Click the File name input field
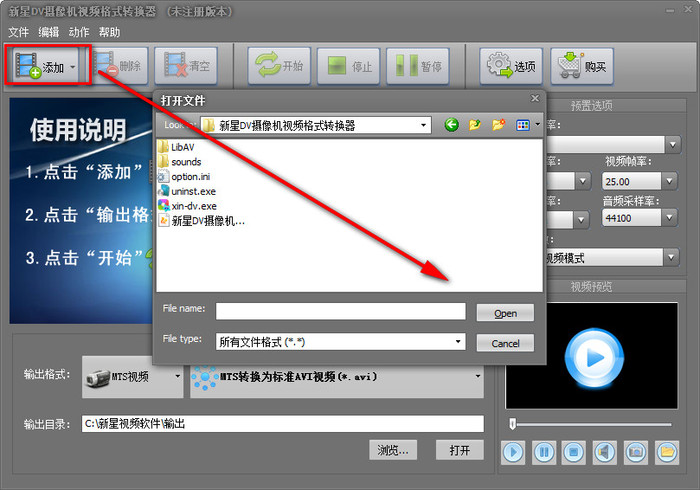700x490 pixels. click(x=341, y=311)
